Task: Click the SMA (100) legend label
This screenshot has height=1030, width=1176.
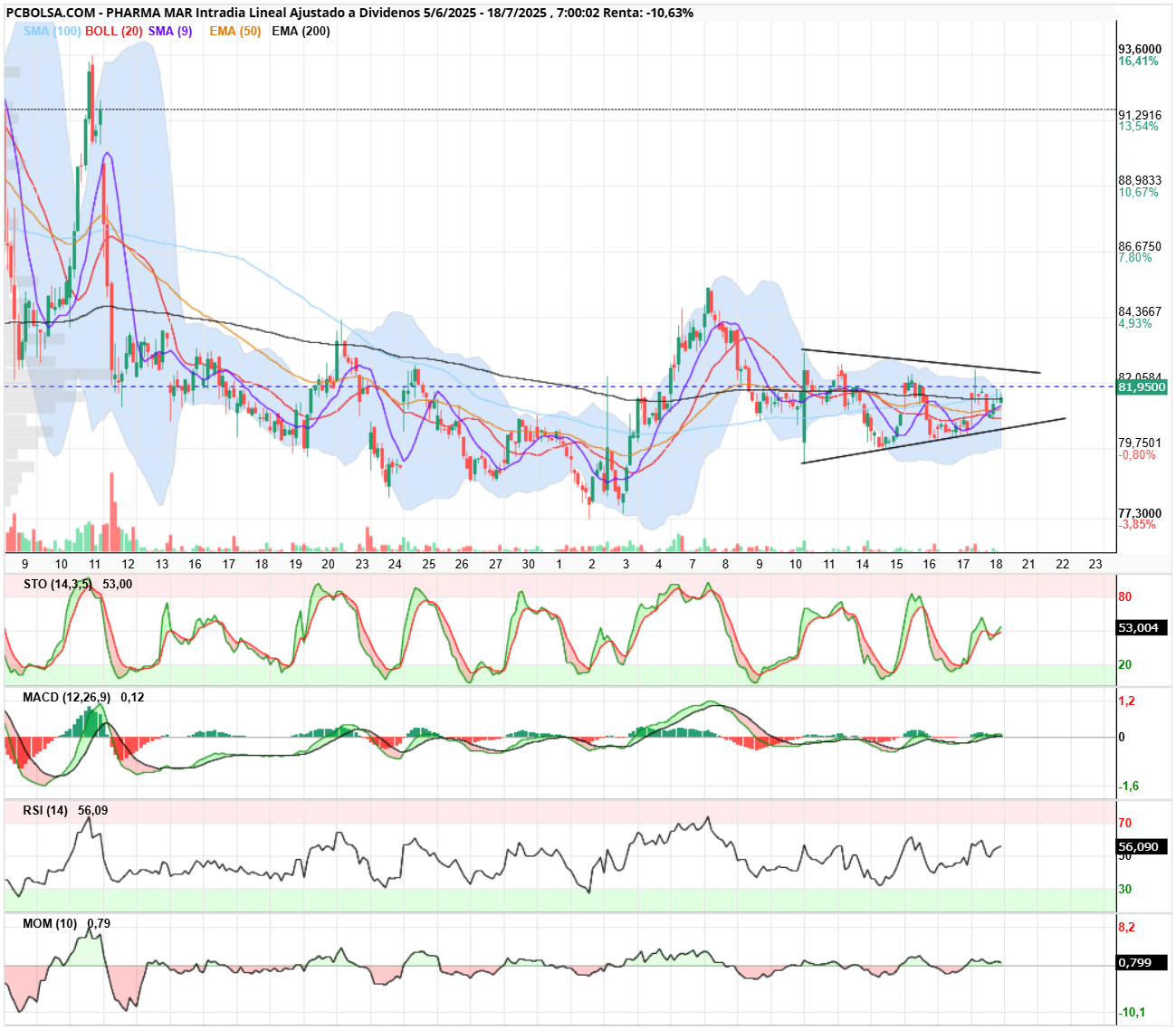Action: tap(52, 31)
